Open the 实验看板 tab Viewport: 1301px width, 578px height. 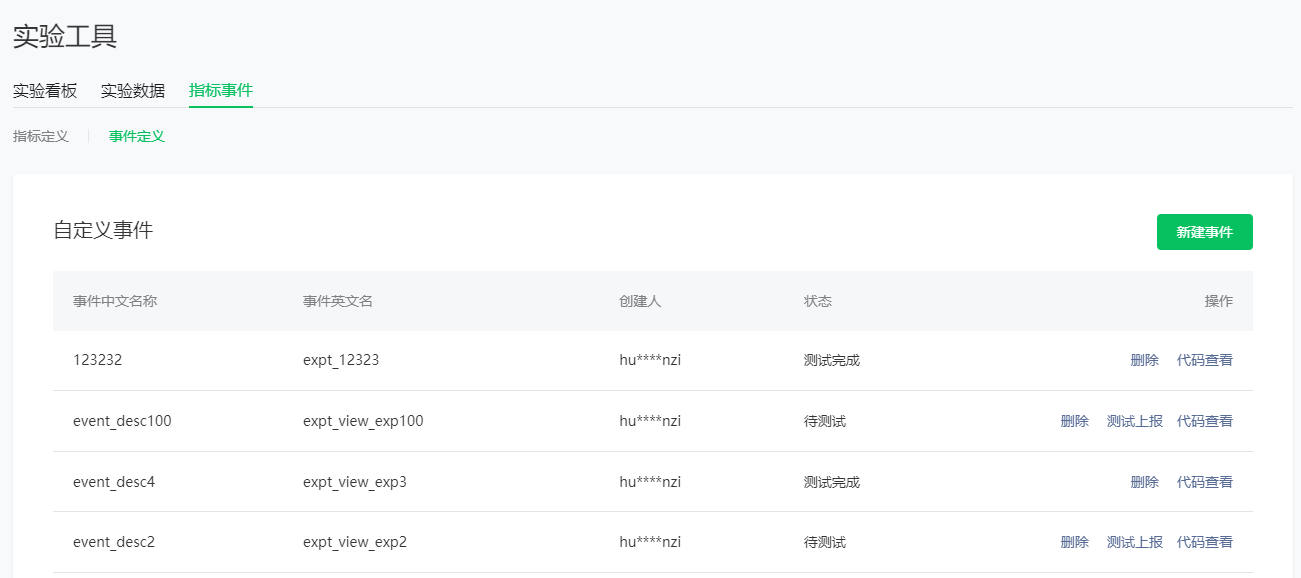click(x=45, y=91)
